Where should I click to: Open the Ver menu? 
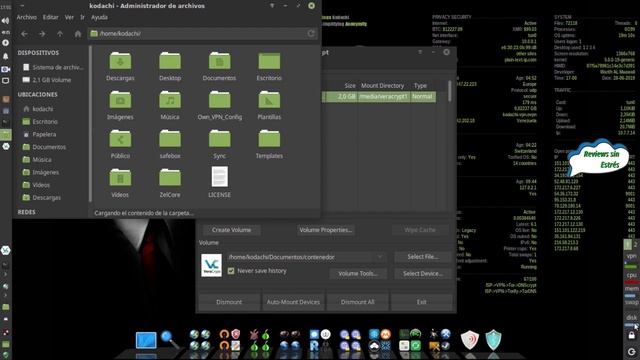coord(69,17)
